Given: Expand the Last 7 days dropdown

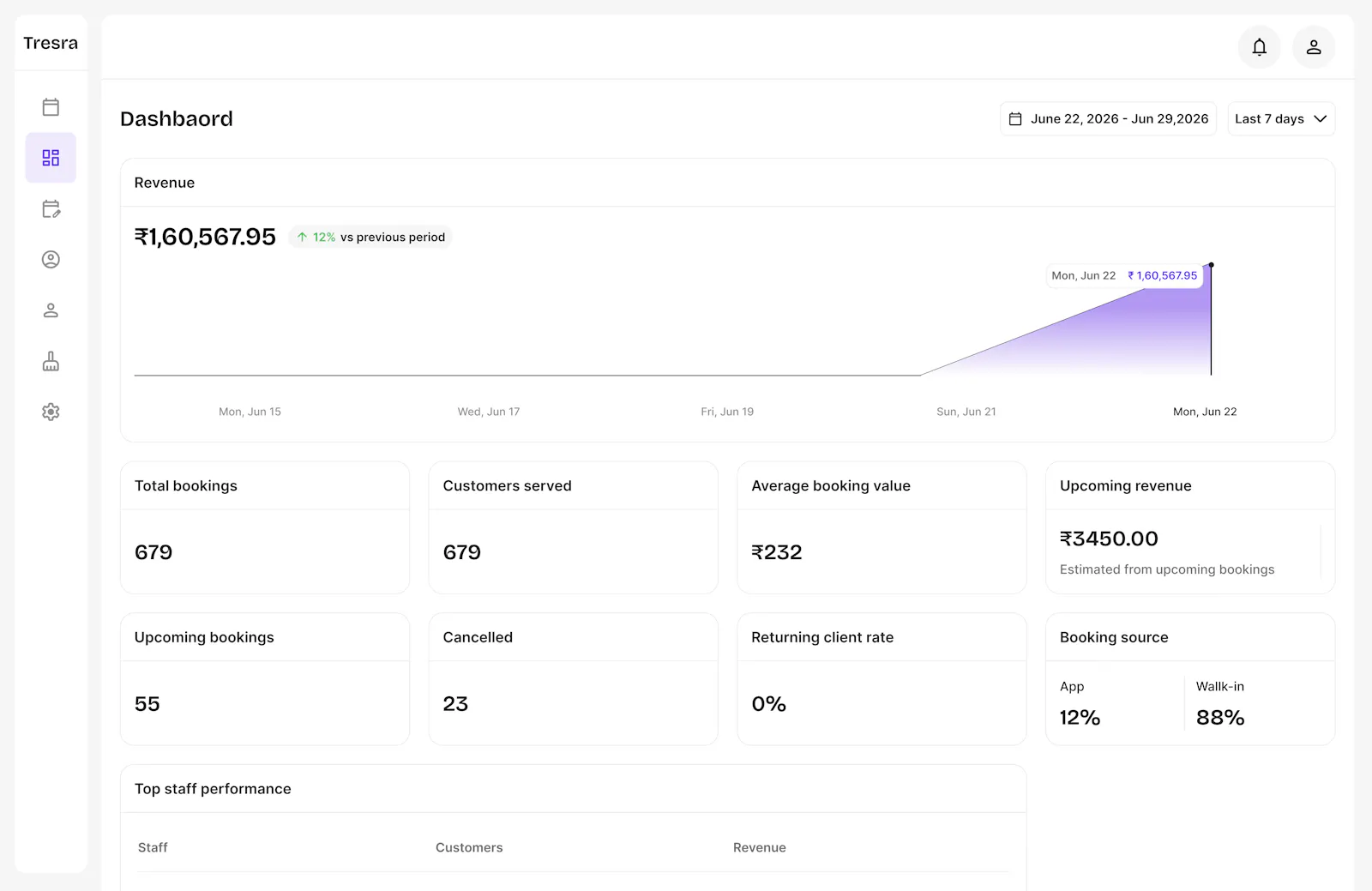Looking at the screenshot, I should (1281, 119).
